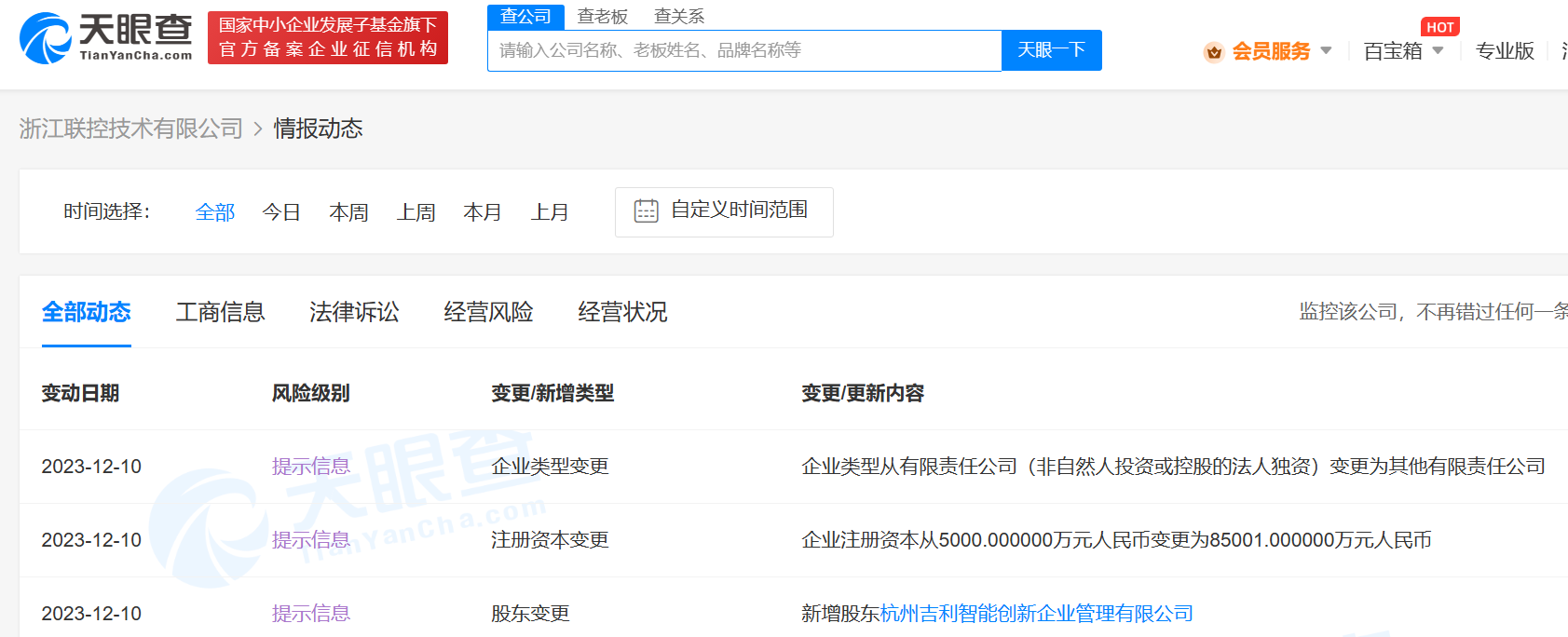The image size is (1568, 637).
Task: Click the 企业类型 change description text
Action: point(1174,467)
